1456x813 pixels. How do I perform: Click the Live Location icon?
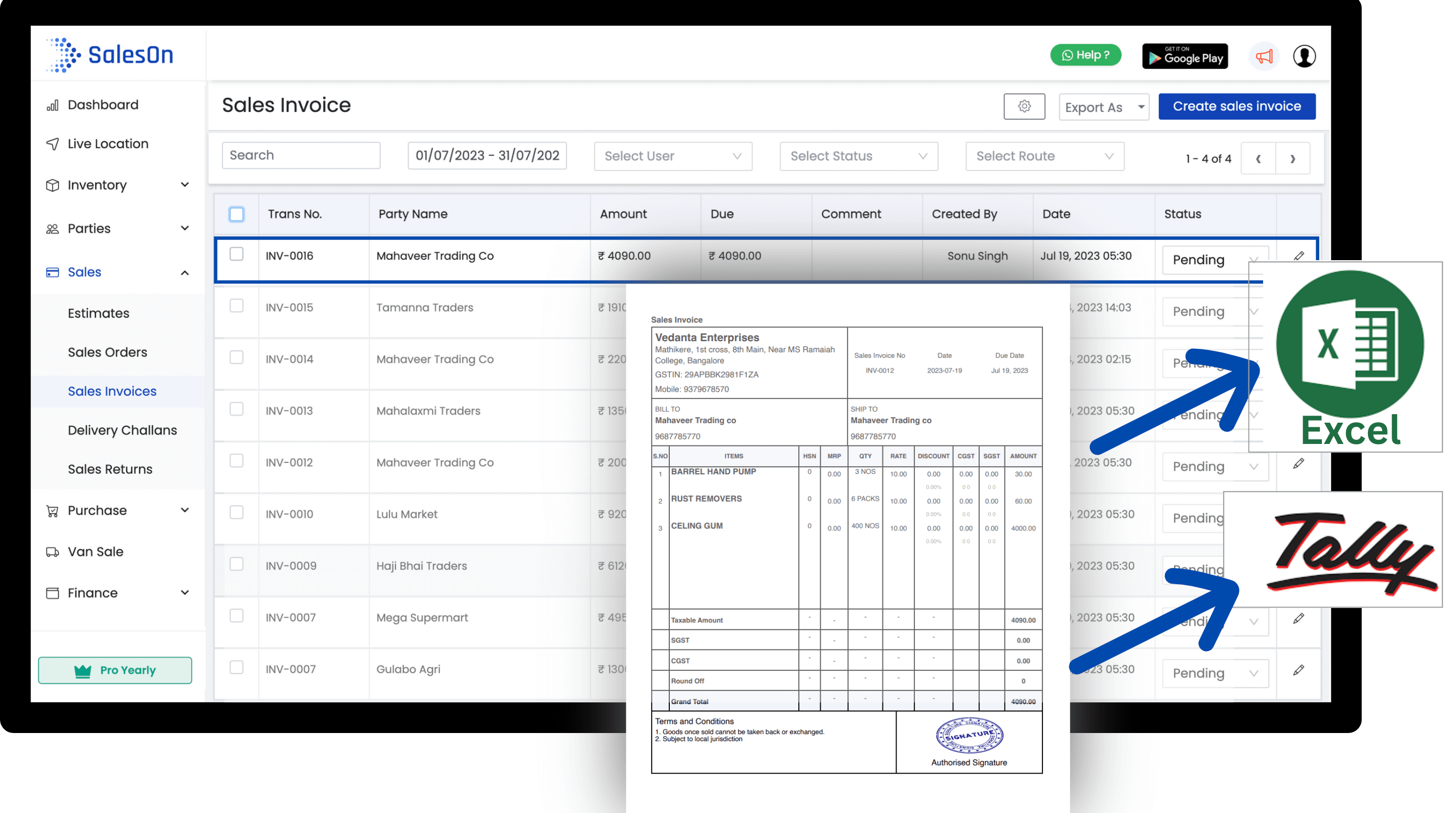(x=52, y=144)
